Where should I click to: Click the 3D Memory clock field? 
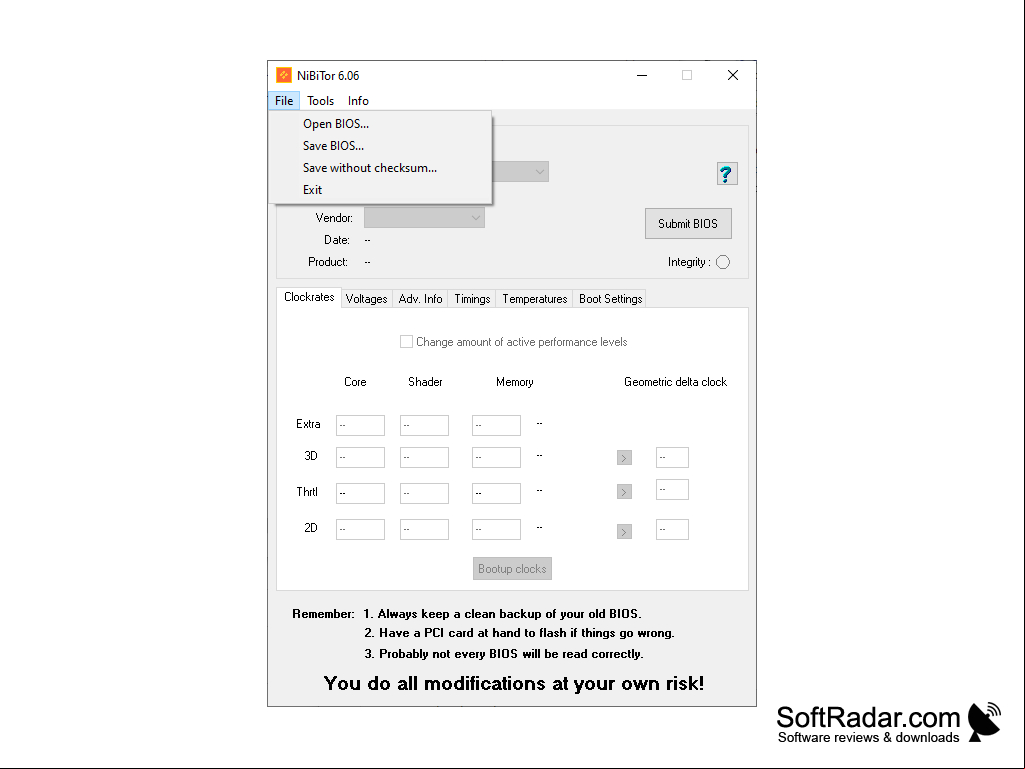[496, 457]
